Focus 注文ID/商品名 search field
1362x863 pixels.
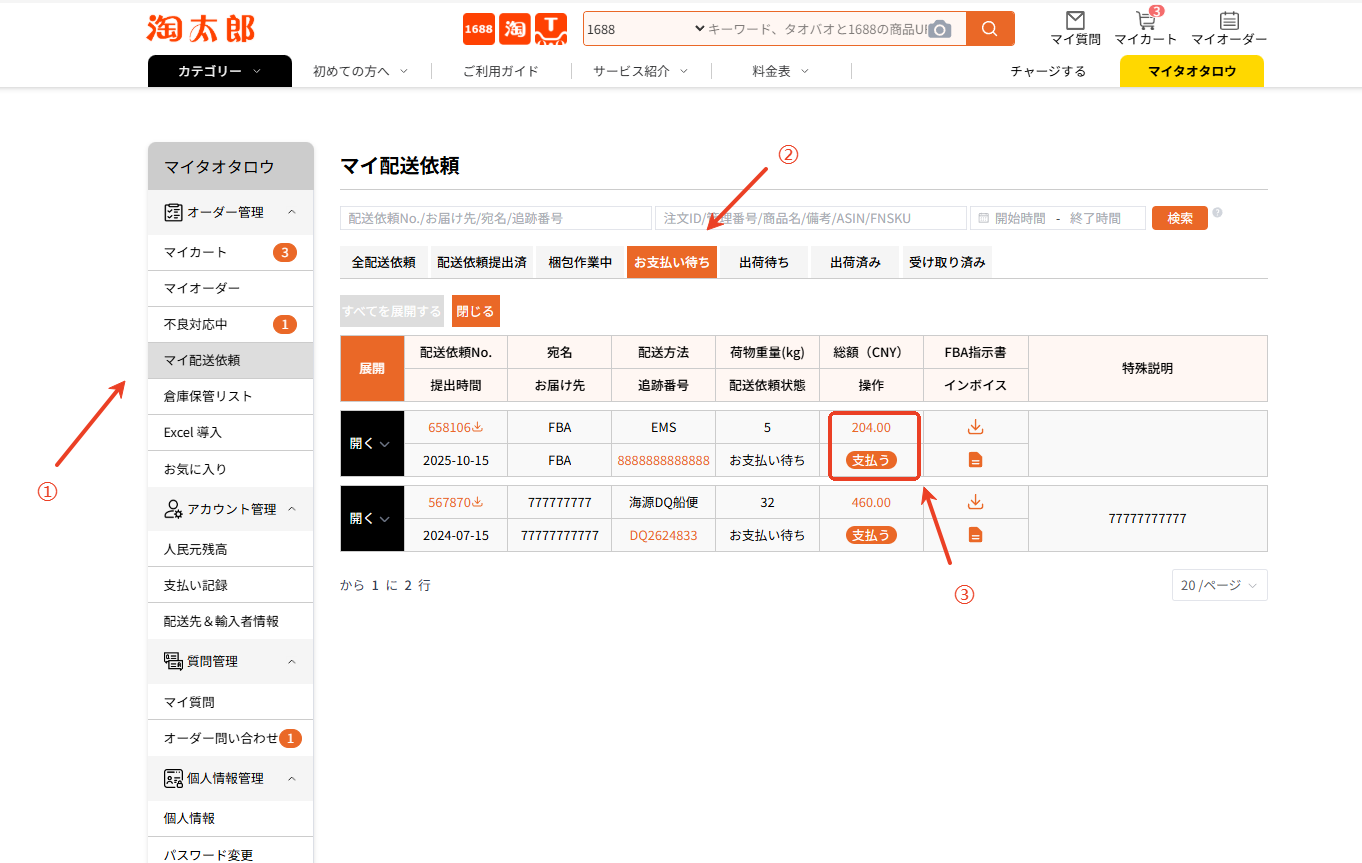point(811,218)
